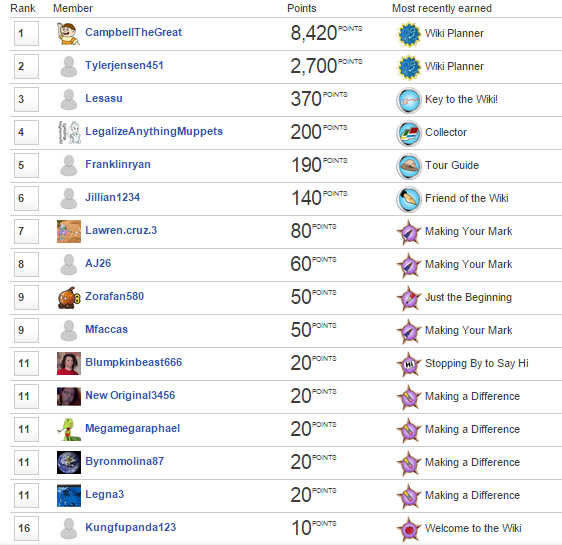The image size is (562, 545).
Task: Open CampbellTheGreat's profile link
Action: (133, 32)
